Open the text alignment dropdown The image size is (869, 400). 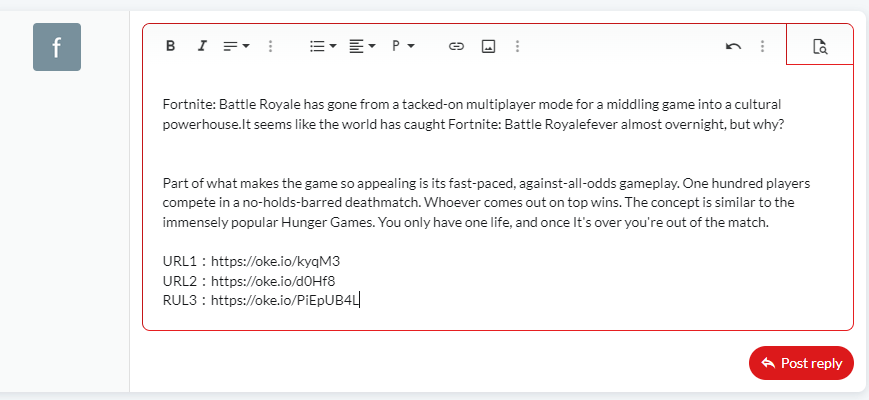(362, 46)
